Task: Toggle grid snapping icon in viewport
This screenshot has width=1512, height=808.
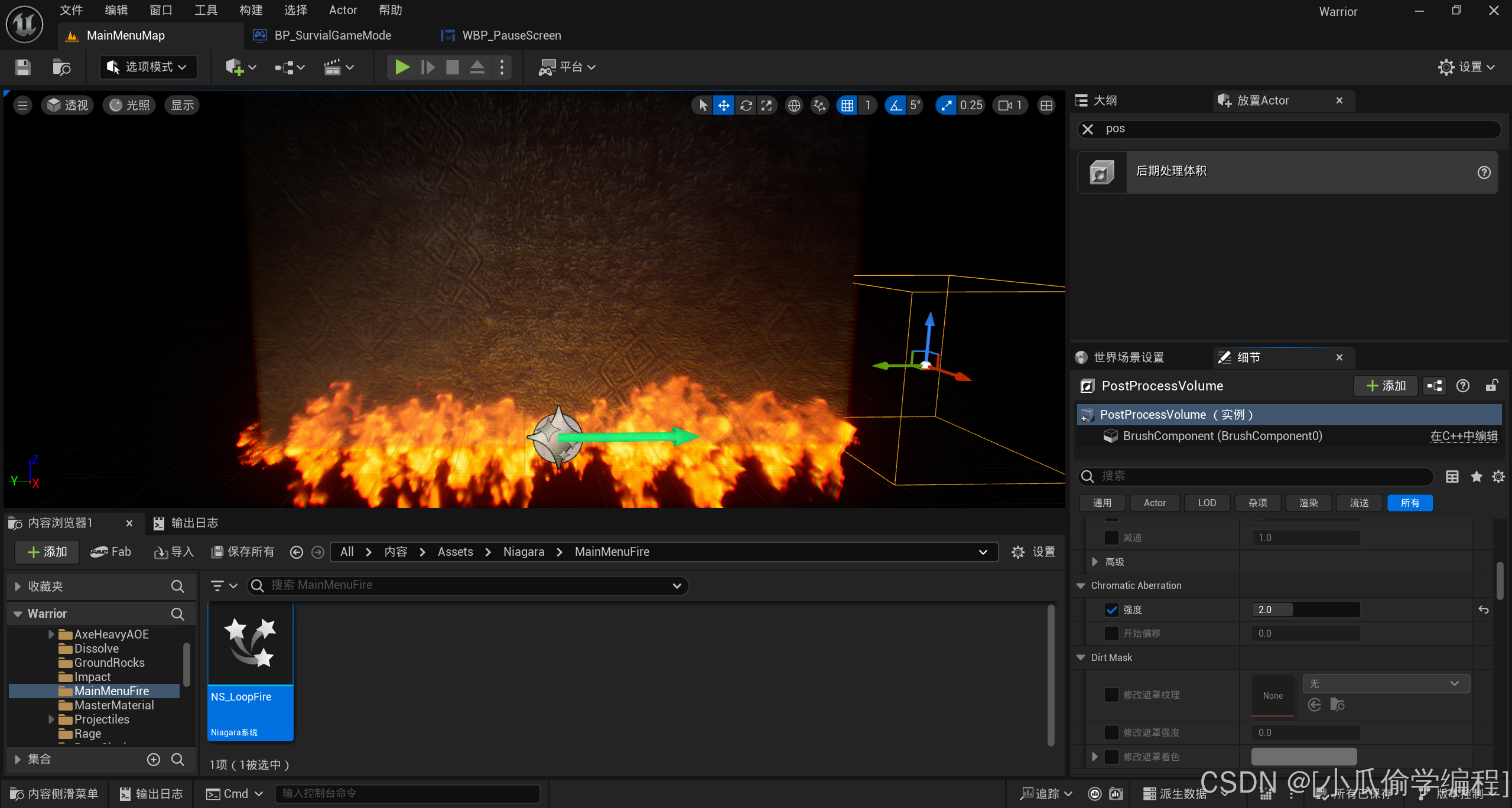Action: pos(847,106)
